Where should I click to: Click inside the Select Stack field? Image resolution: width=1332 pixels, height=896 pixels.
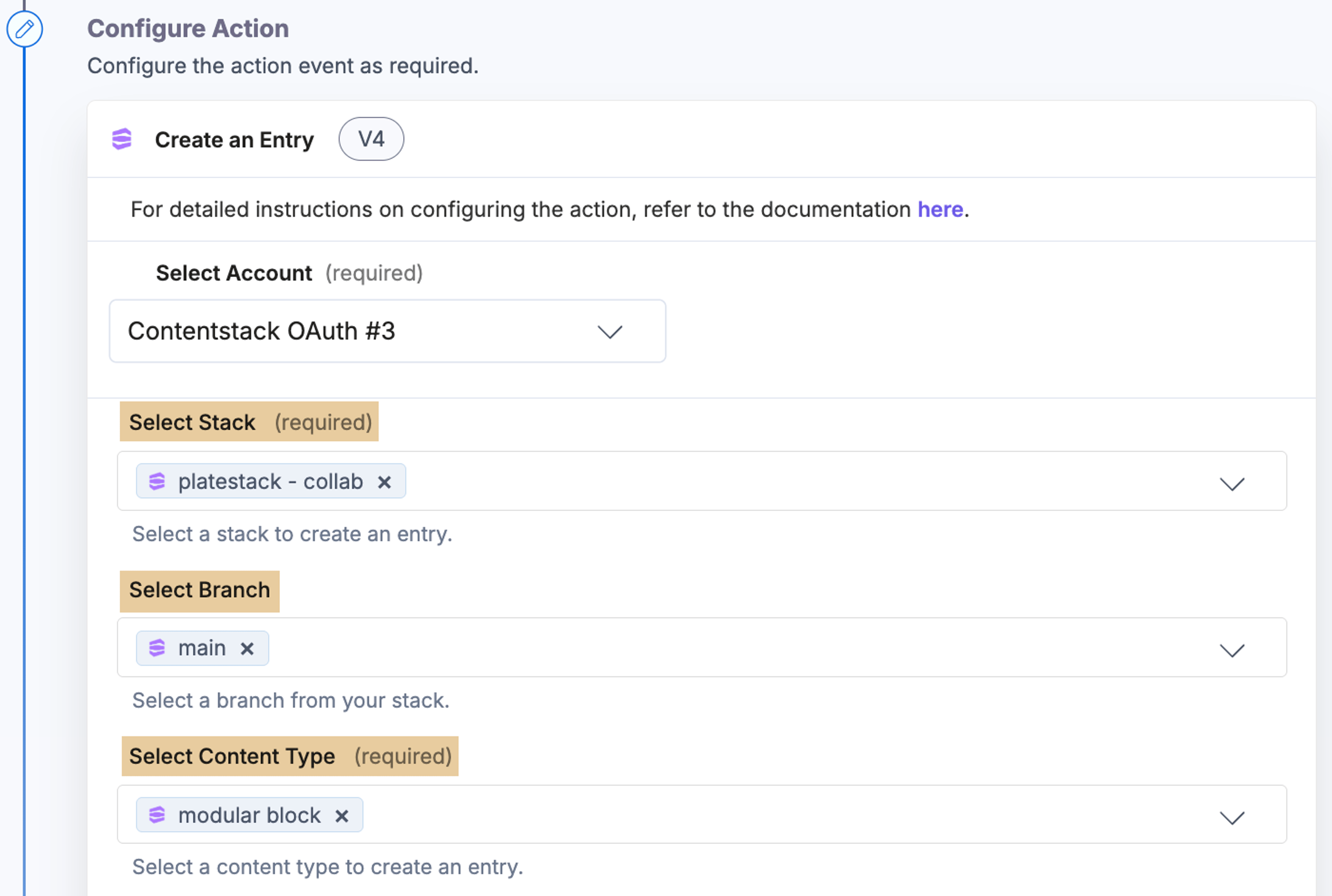(x=702, y=481)
